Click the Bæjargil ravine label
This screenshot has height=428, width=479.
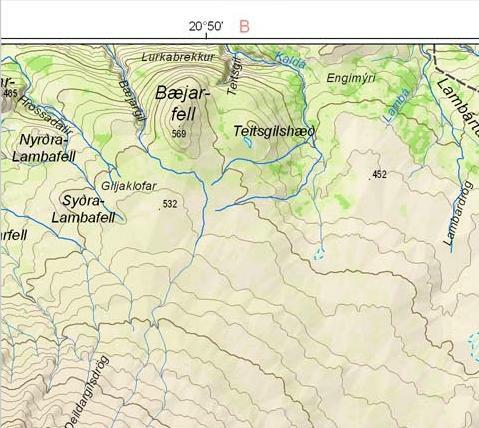point(132,100)
